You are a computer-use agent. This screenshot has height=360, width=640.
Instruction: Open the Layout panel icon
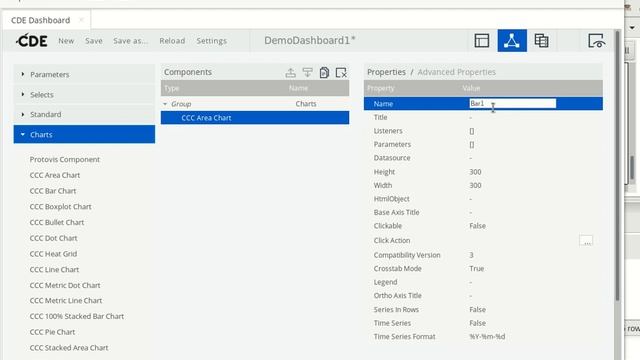point(482,41)
